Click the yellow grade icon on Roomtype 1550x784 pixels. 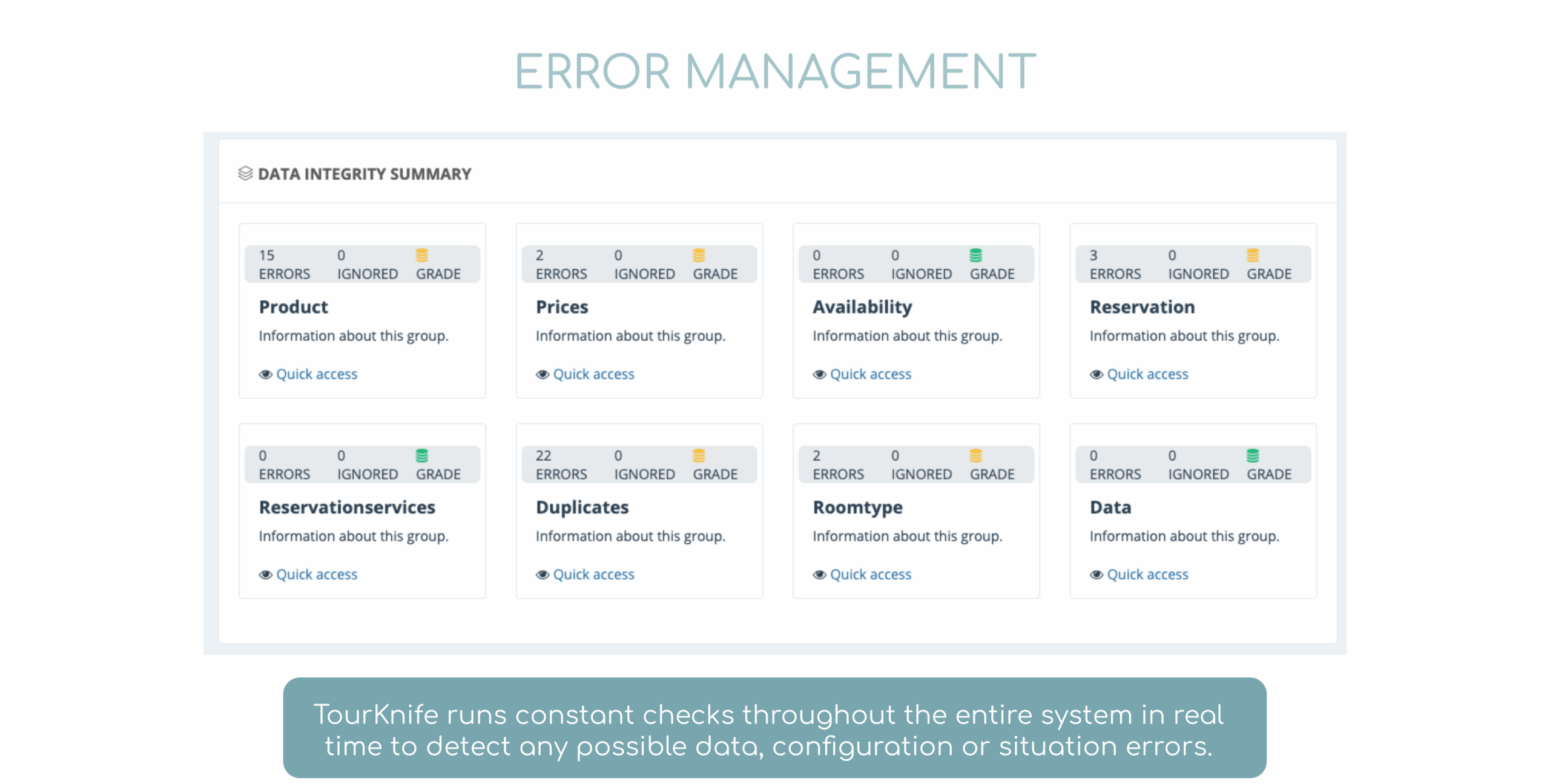coord(975,455)
